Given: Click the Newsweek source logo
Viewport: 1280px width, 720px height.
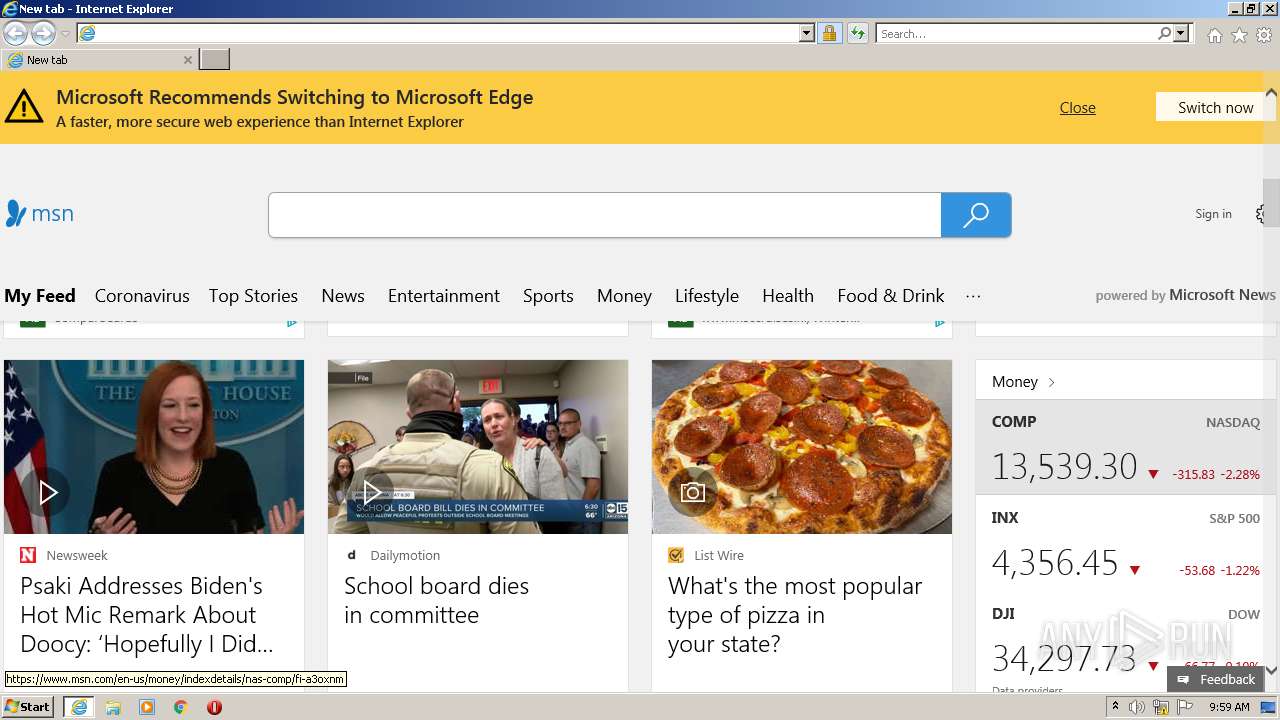Looking at the screenshot, I should click(x=28, y=555).
